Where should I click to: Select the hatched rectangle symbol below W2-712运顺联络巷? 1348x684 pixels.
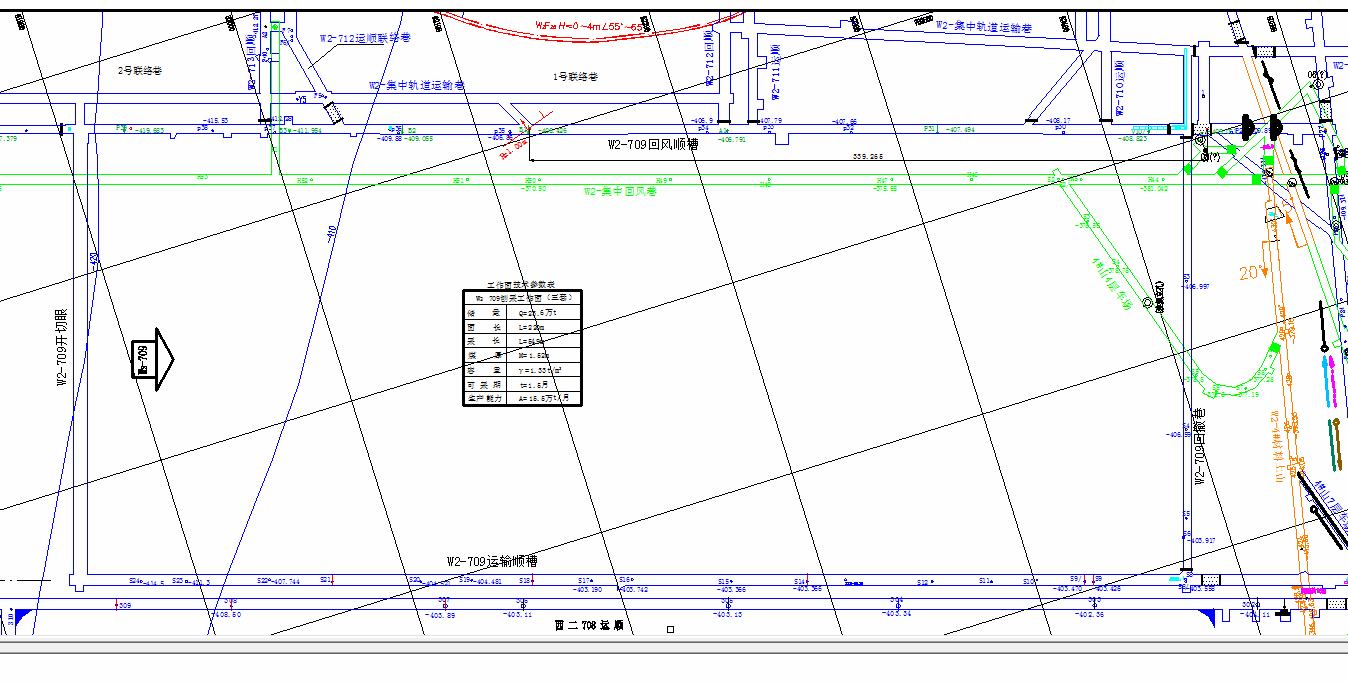coord(334,111)
